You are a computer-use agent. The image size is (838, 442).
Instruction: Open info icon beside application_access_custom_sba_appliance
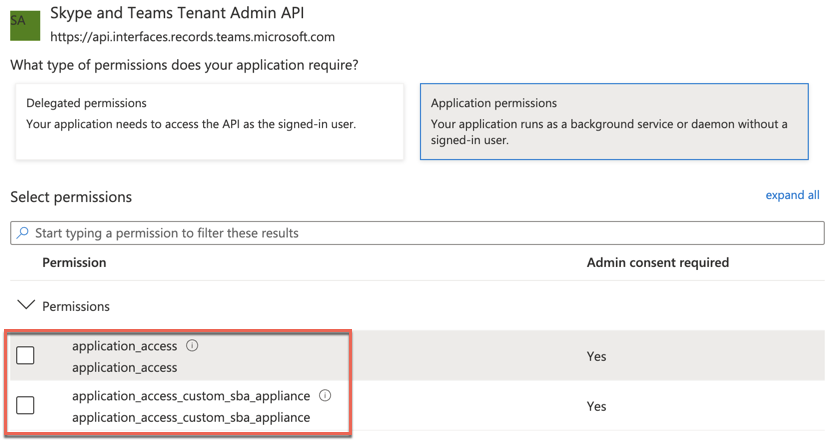(325, 396)
